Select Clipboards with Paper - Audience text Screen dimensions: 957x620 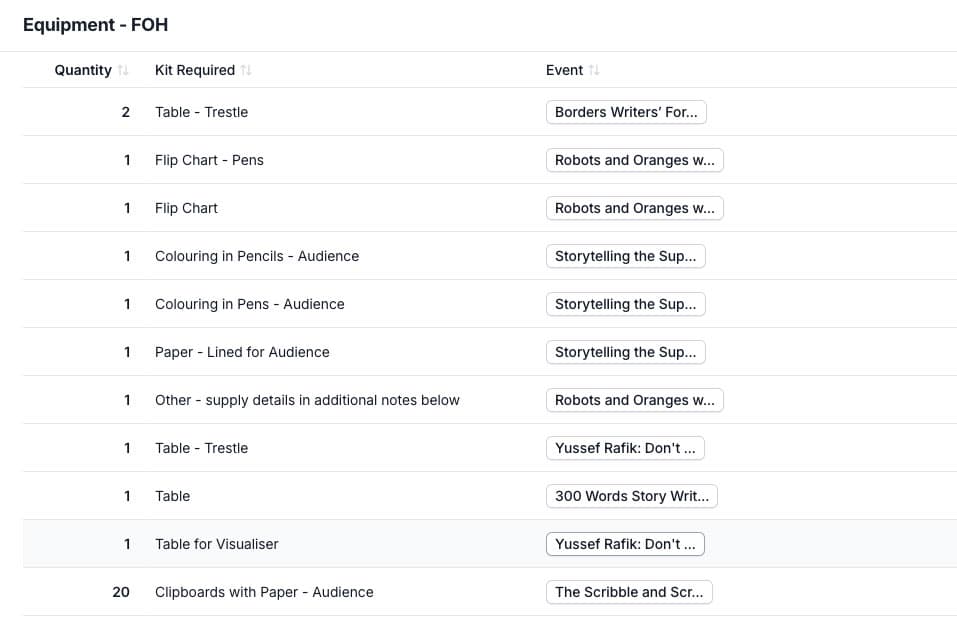[264, 592]
